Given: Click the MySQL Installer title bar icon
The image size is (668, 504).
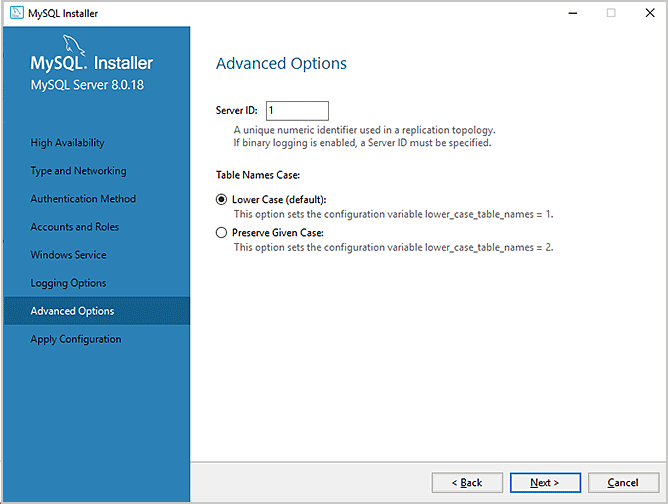Looking at the screenshot, I should [17, 12].
